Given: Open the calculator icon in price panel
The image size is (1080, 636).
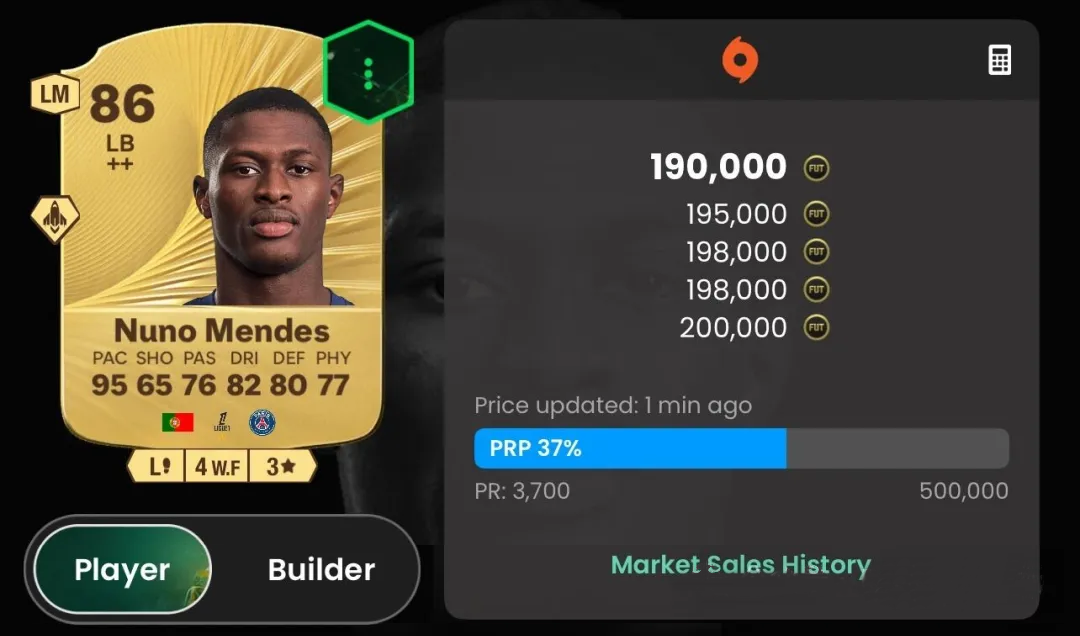Looking at the screenshot, I should pyautogui.click(x=999, y=60).
